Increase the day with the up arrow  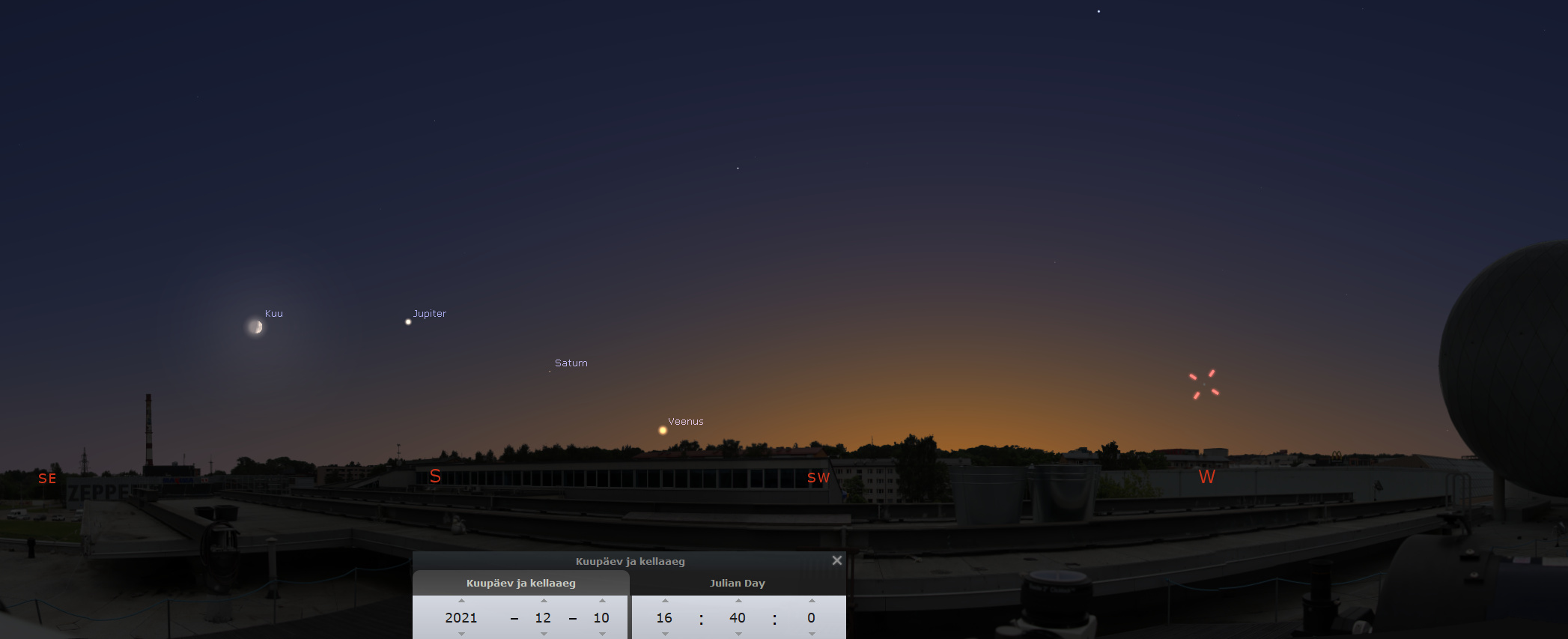pyautogui.click(x=602, y=601)
